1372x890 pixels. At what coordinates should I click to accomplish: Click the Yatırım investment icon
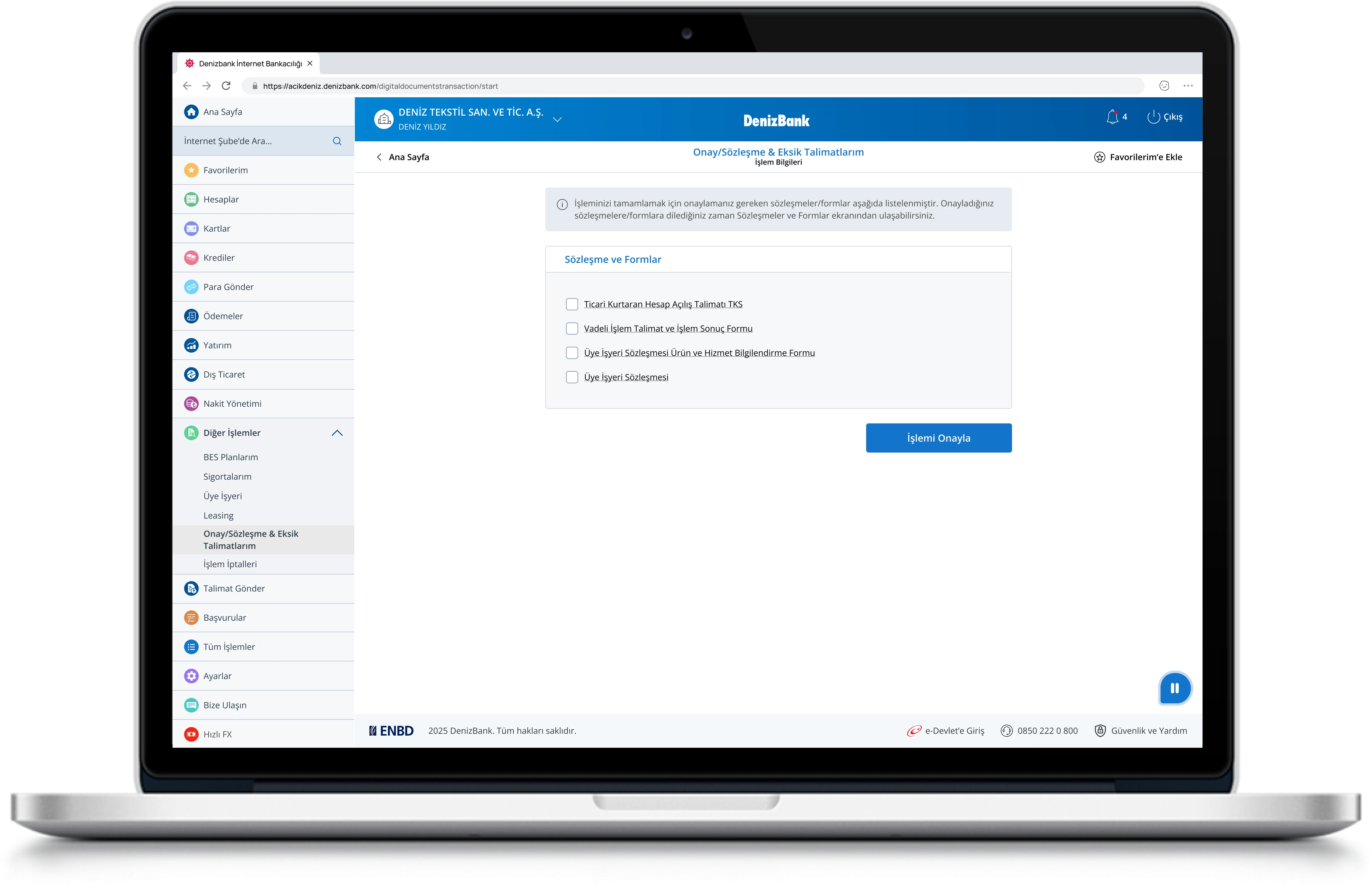tap(191, 345)
